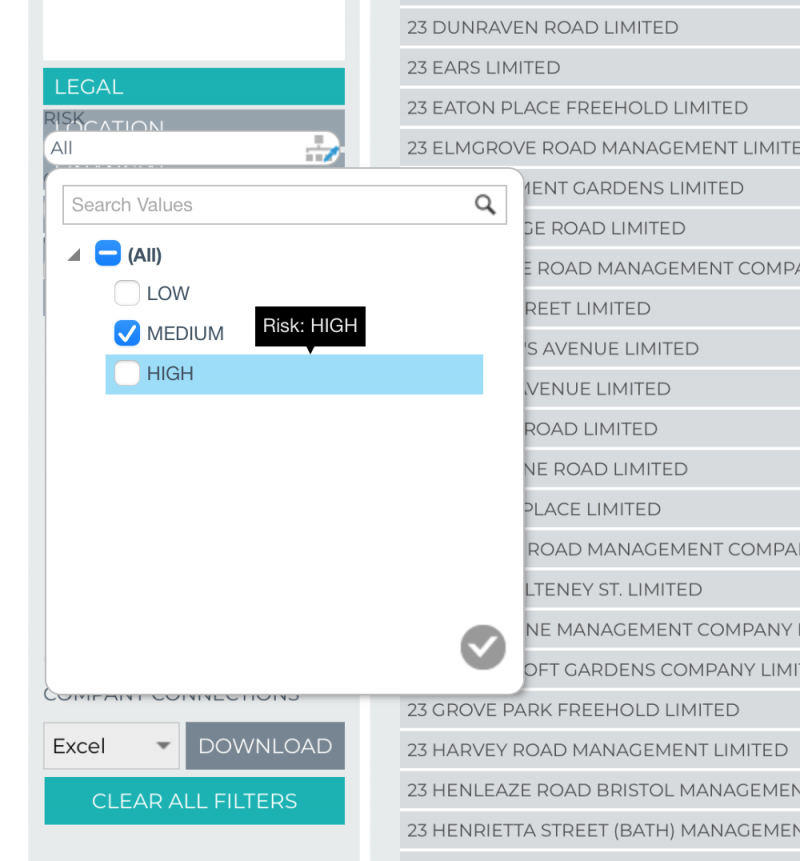Click CLEAR ALL FILTERS
The height and width of the screenshot is (861, 800).
pos(194,800)
